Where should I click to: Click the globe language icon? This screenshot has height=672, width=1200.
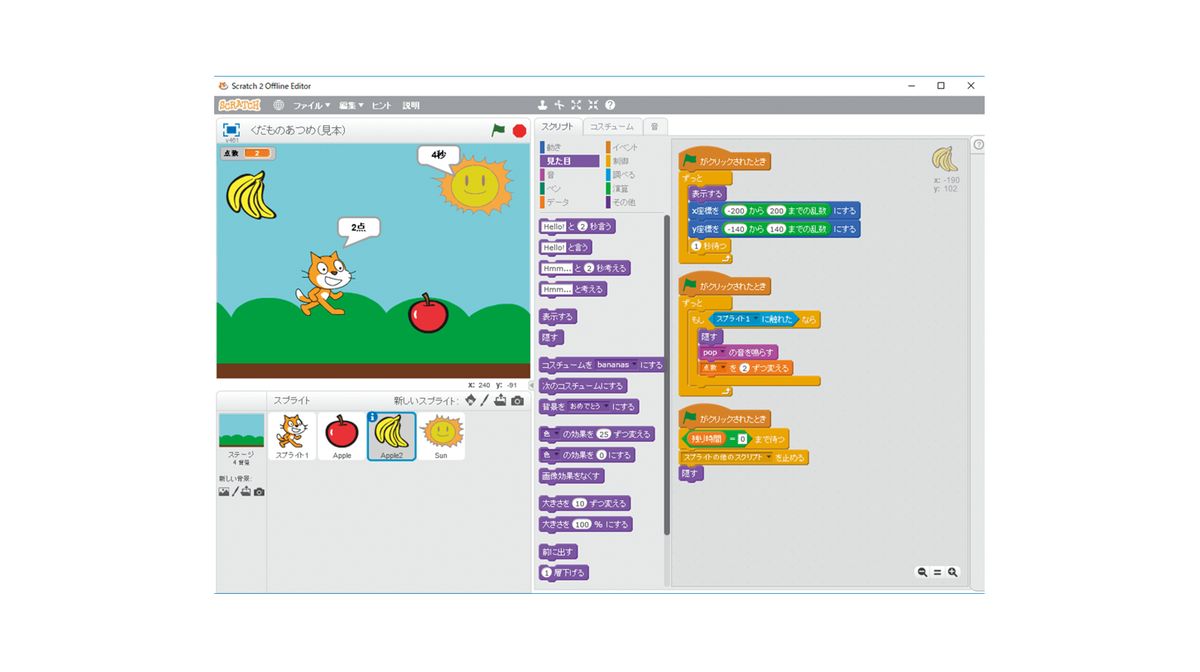(279, 105)
